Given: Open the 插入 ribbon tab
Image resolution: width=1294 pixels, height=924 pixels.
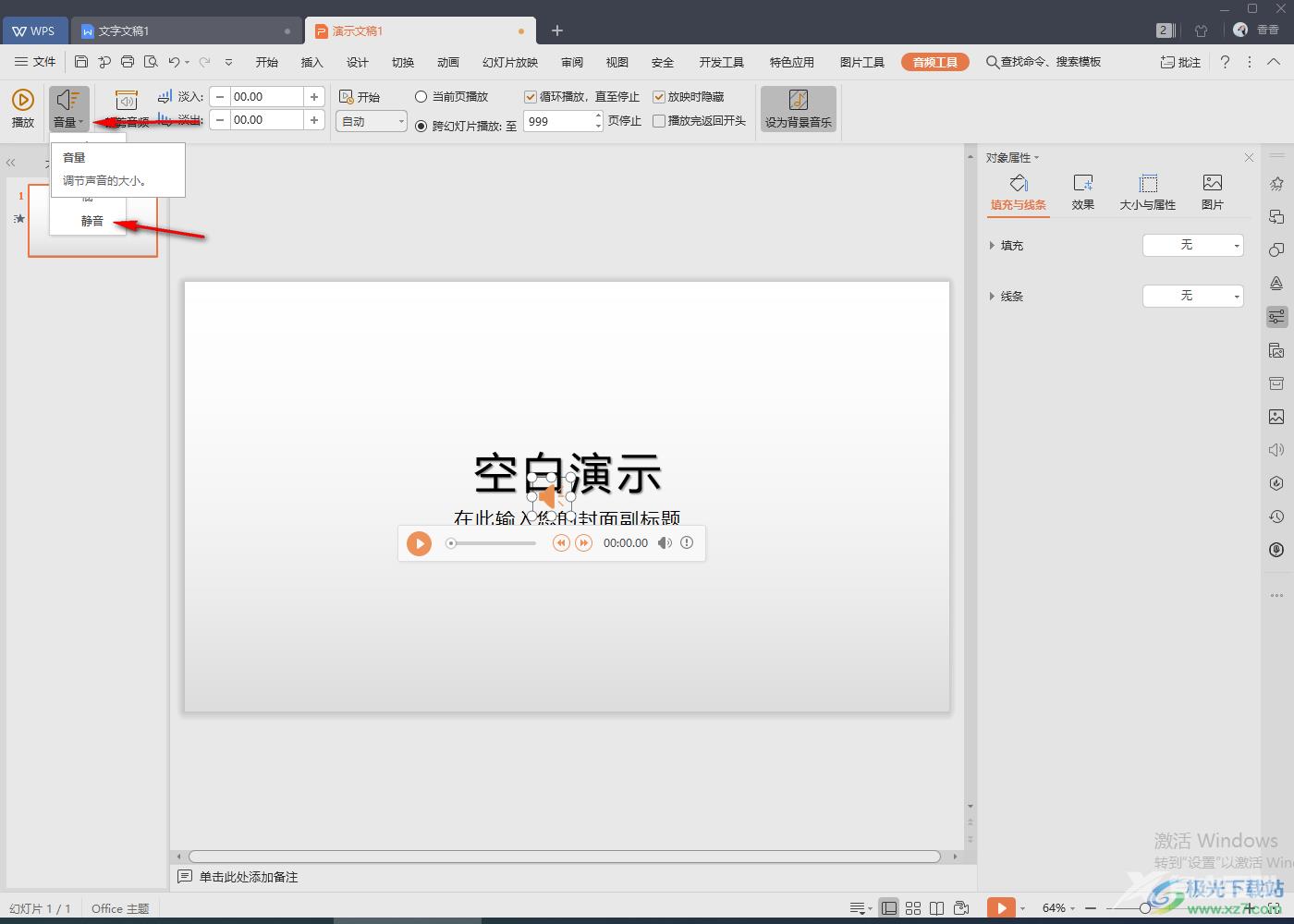Looking at the screenshot, I should point(312,62).
